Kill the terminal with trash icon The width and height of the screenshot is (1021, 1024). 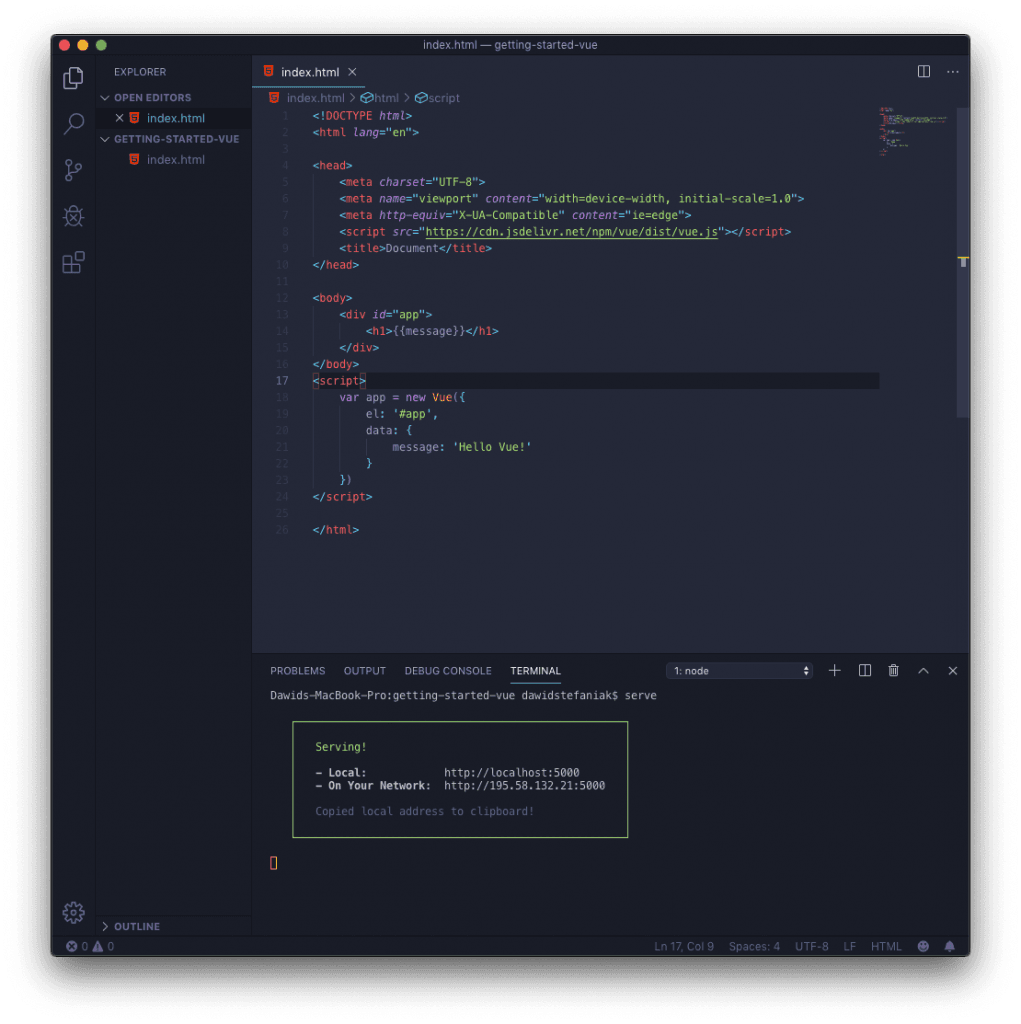[893, 670]
